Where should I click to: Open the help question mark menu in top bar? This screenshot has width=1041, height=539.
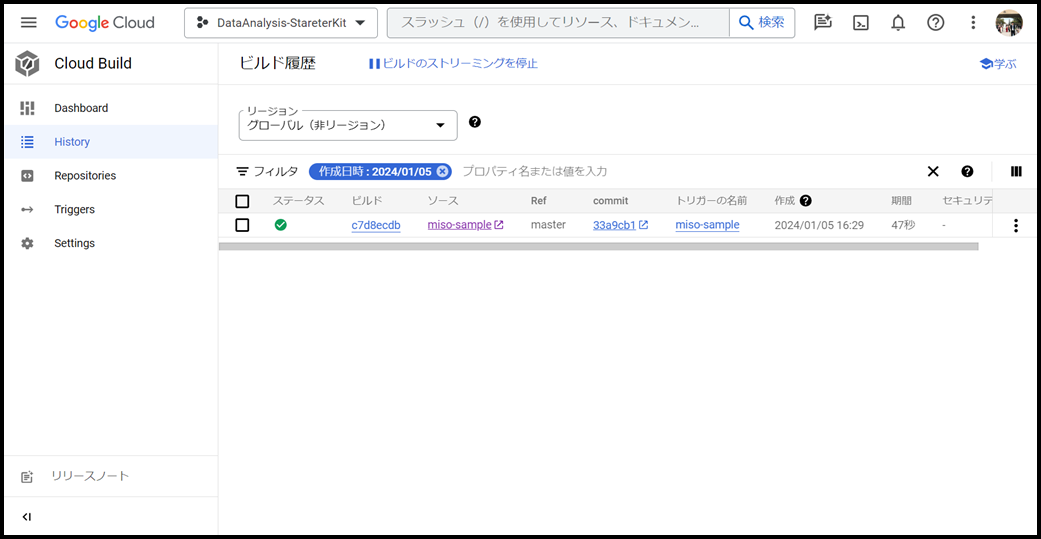(x=935, y=22)
